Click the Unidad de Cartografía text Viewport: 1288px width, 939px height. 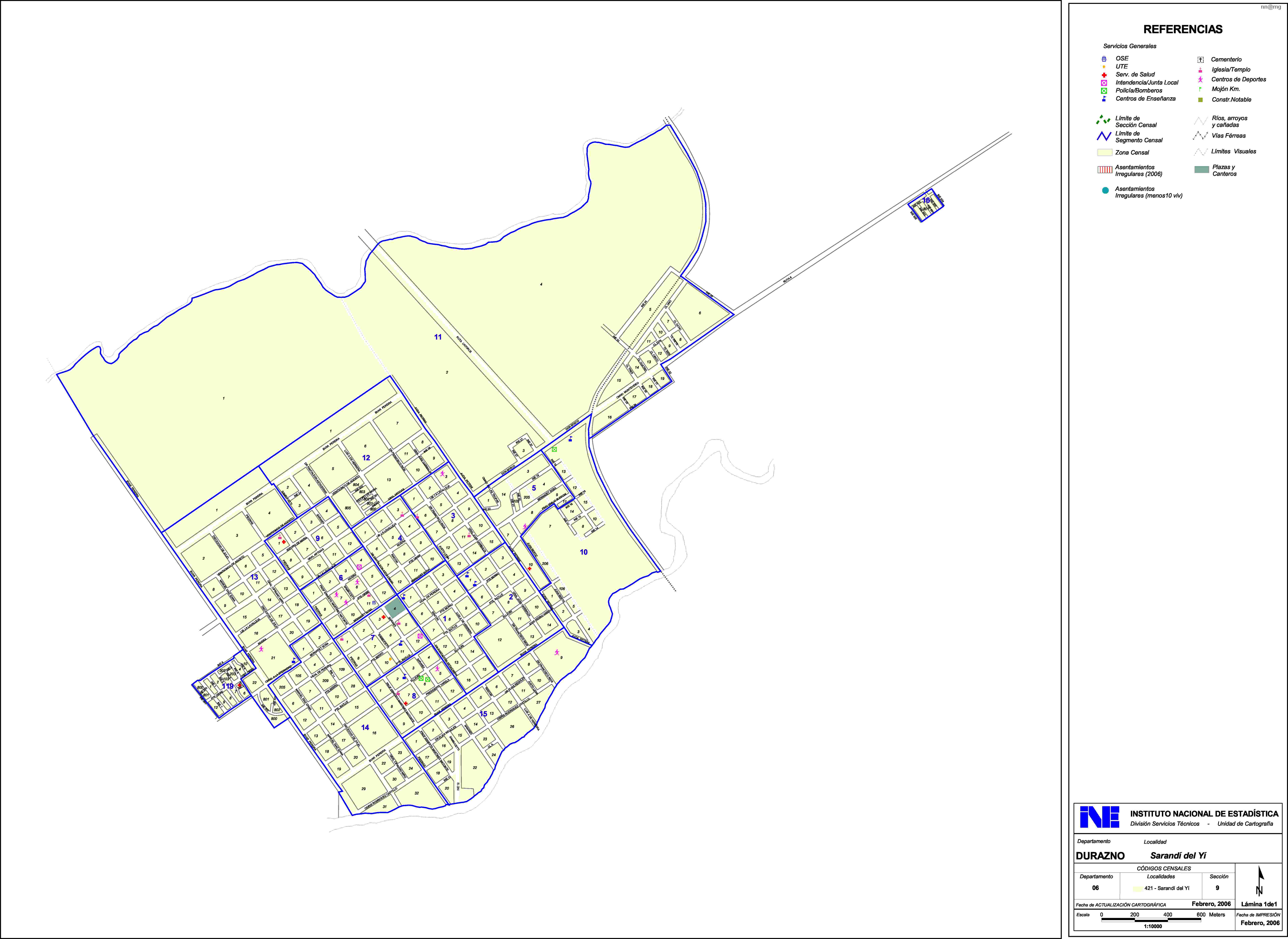point(1245,824)
